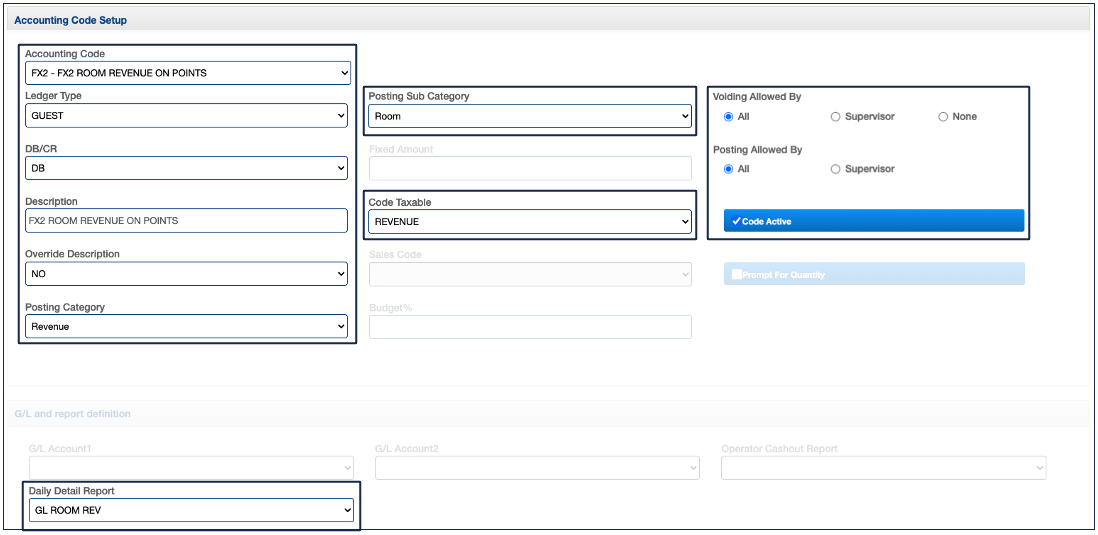Viewport: 1098px width, 535px height.
Task: Expand the Code Taxable dropdown
Action: (530, 221)
